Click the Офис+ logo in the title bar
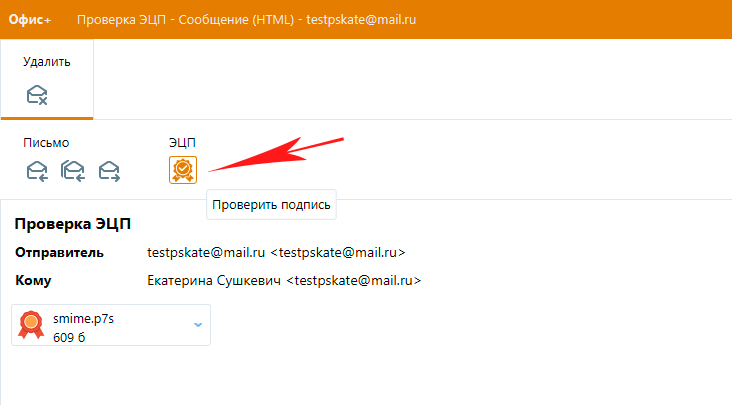 (x=30, y=19)
